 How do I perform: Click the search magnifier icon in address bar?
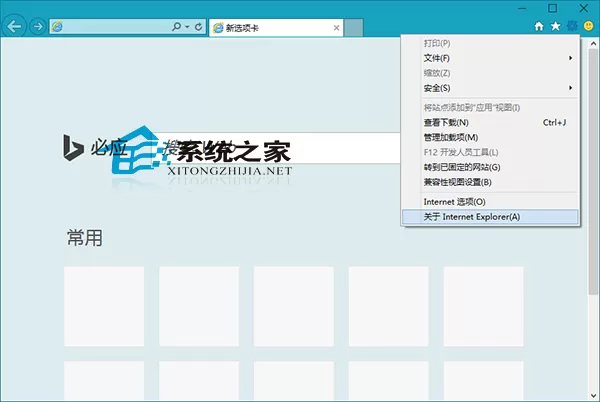tap(176, 27)
